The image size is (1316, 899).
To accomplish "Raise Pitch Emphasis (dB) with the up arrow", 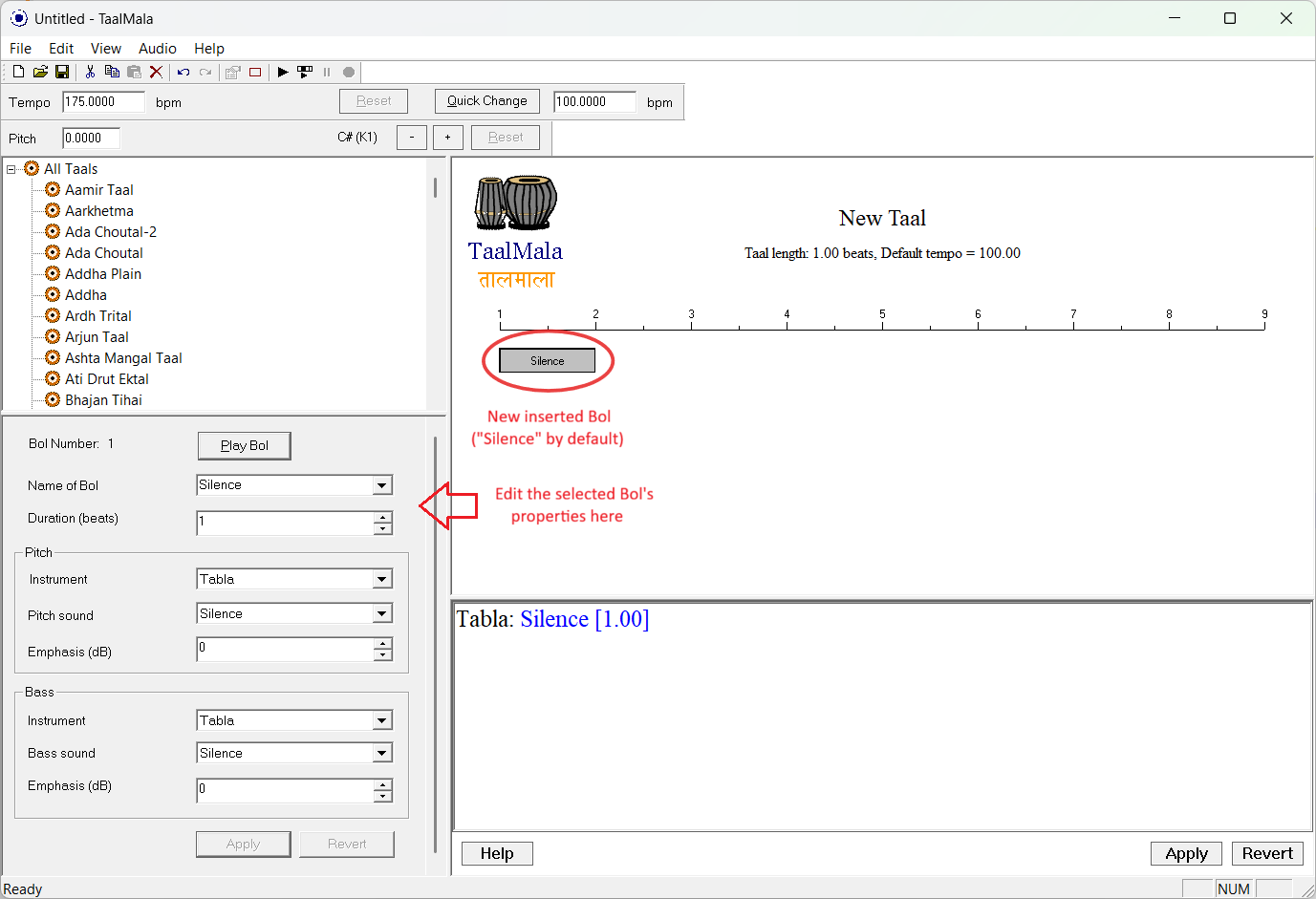I will click(x=382, y=644).
